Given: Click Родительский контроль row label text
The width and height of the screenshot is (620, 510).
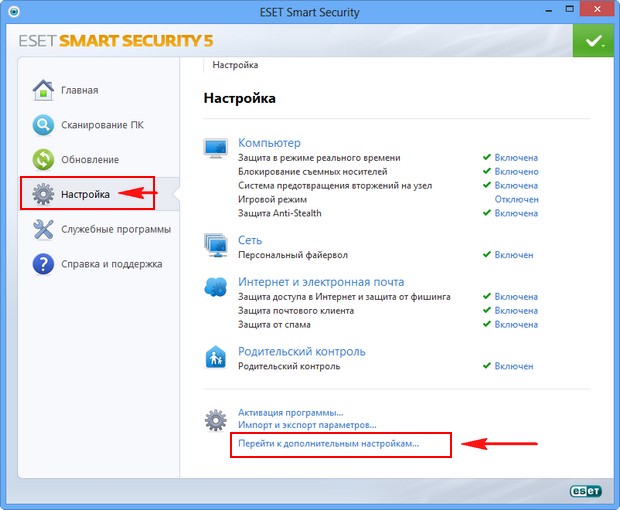Looking at the screenshot, I should tap(289, 366).
